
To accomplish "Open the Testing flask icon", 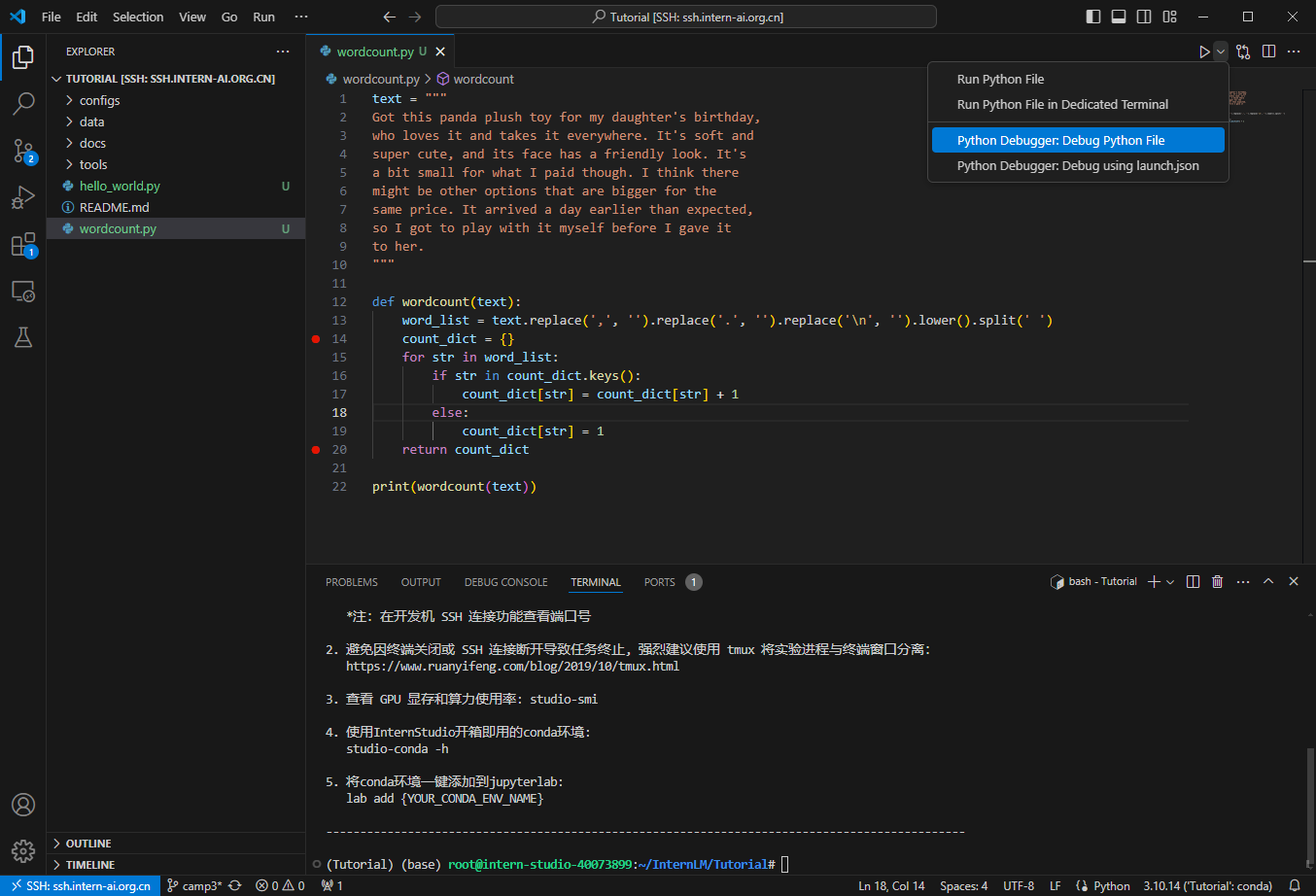I will [x=23, y=337].
